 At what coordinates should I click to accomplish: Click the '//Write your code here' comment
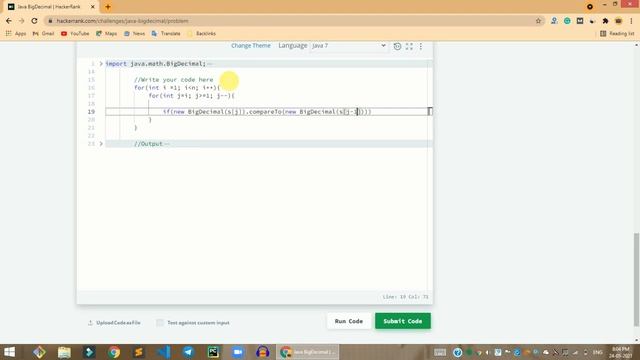(173, 80)
